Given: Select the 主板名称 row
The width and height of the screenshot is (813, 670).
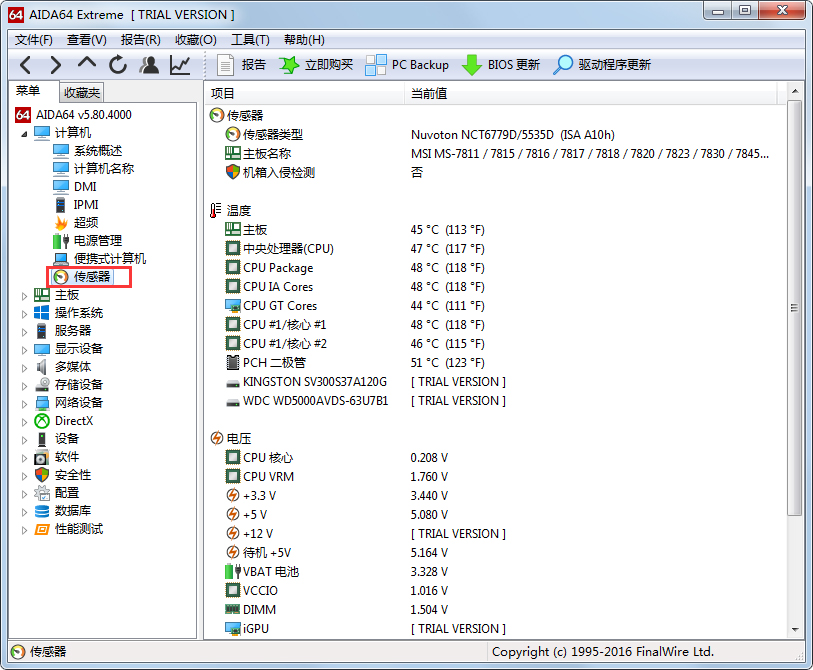Looking at the screenshot, I should coord(495,154).
